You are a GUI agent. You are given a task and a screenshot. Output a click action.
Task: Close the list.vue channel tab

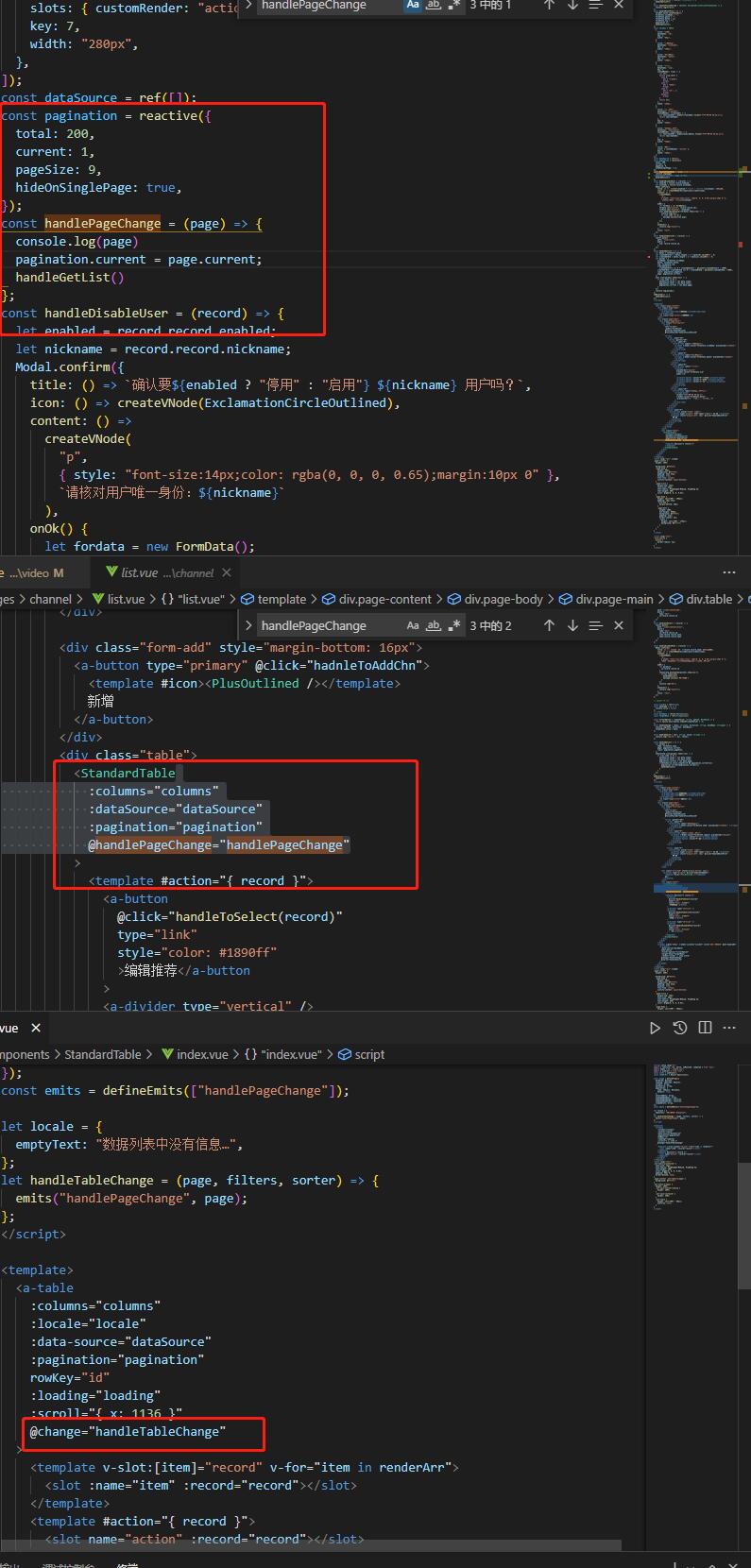tap(227, 572)
